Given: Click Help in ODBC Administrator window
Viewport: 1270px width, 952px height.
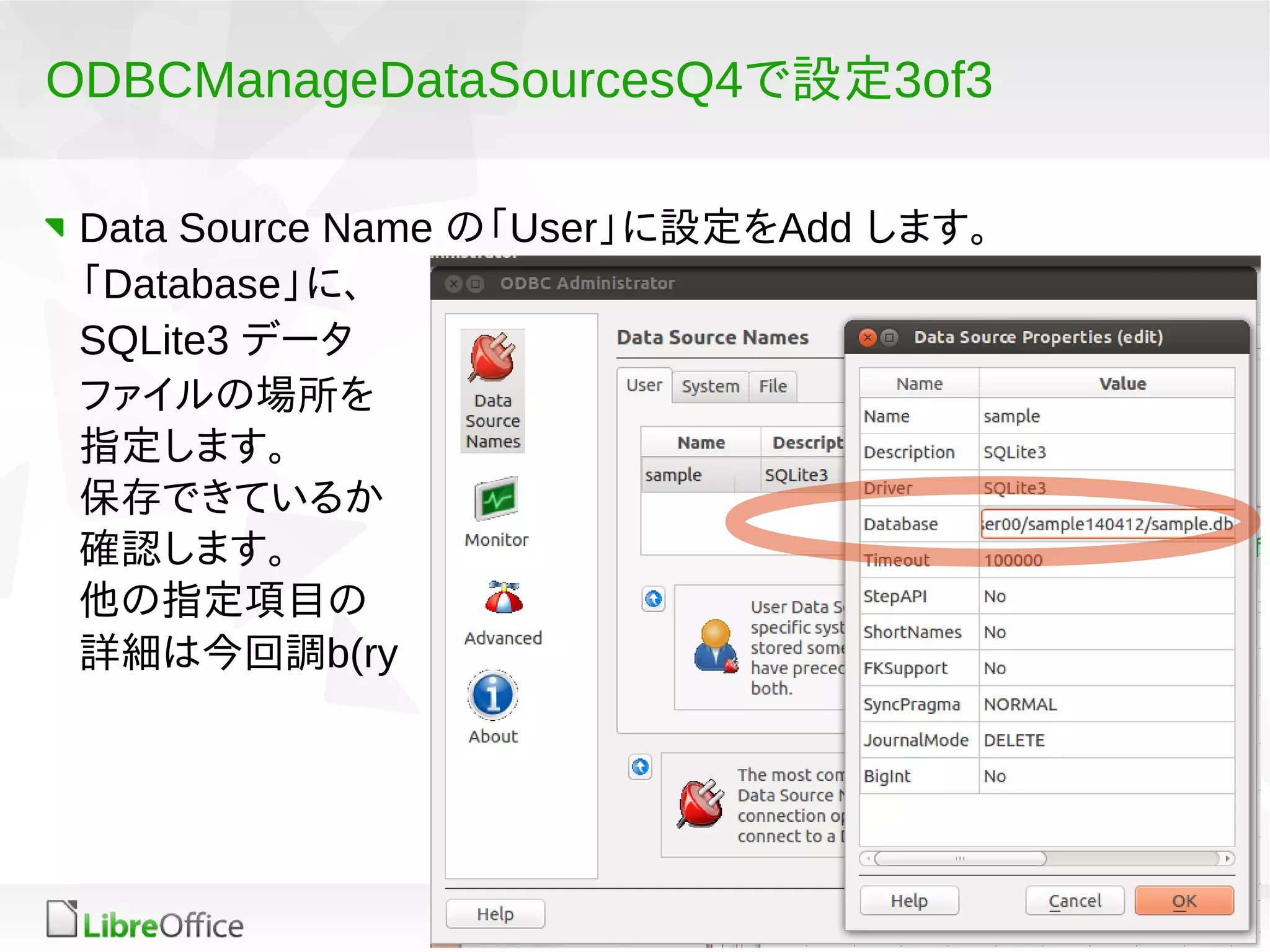Looking at the screenshot, I should click(x=495, y=914).
